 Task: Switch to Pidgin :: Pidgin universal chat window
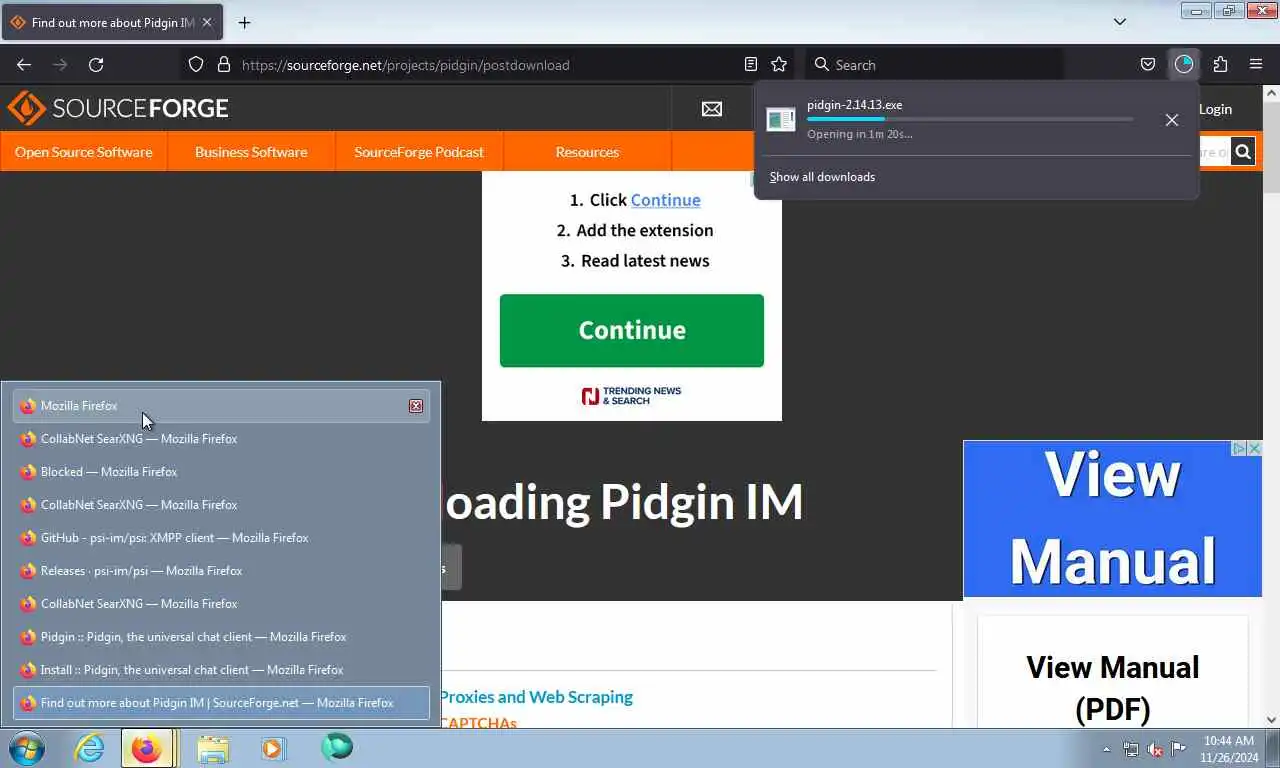(221, 637)
